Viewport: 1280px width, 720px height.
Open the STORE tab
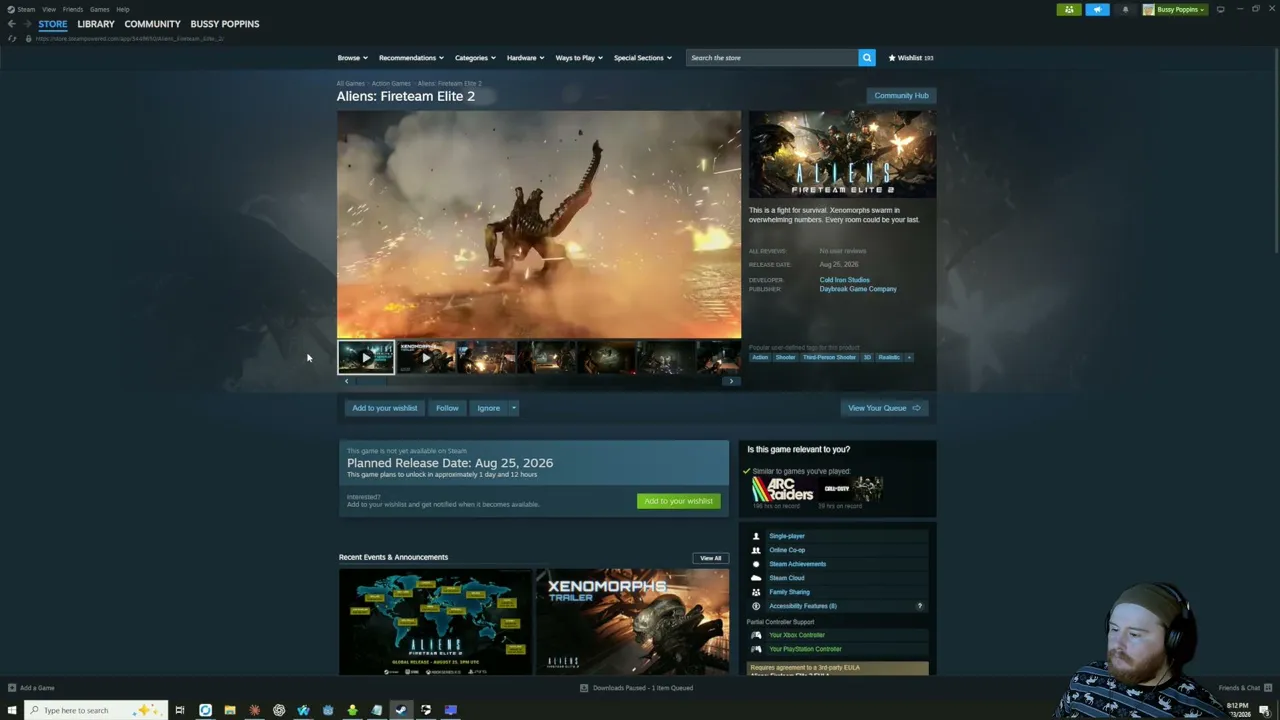pos(53,24)
